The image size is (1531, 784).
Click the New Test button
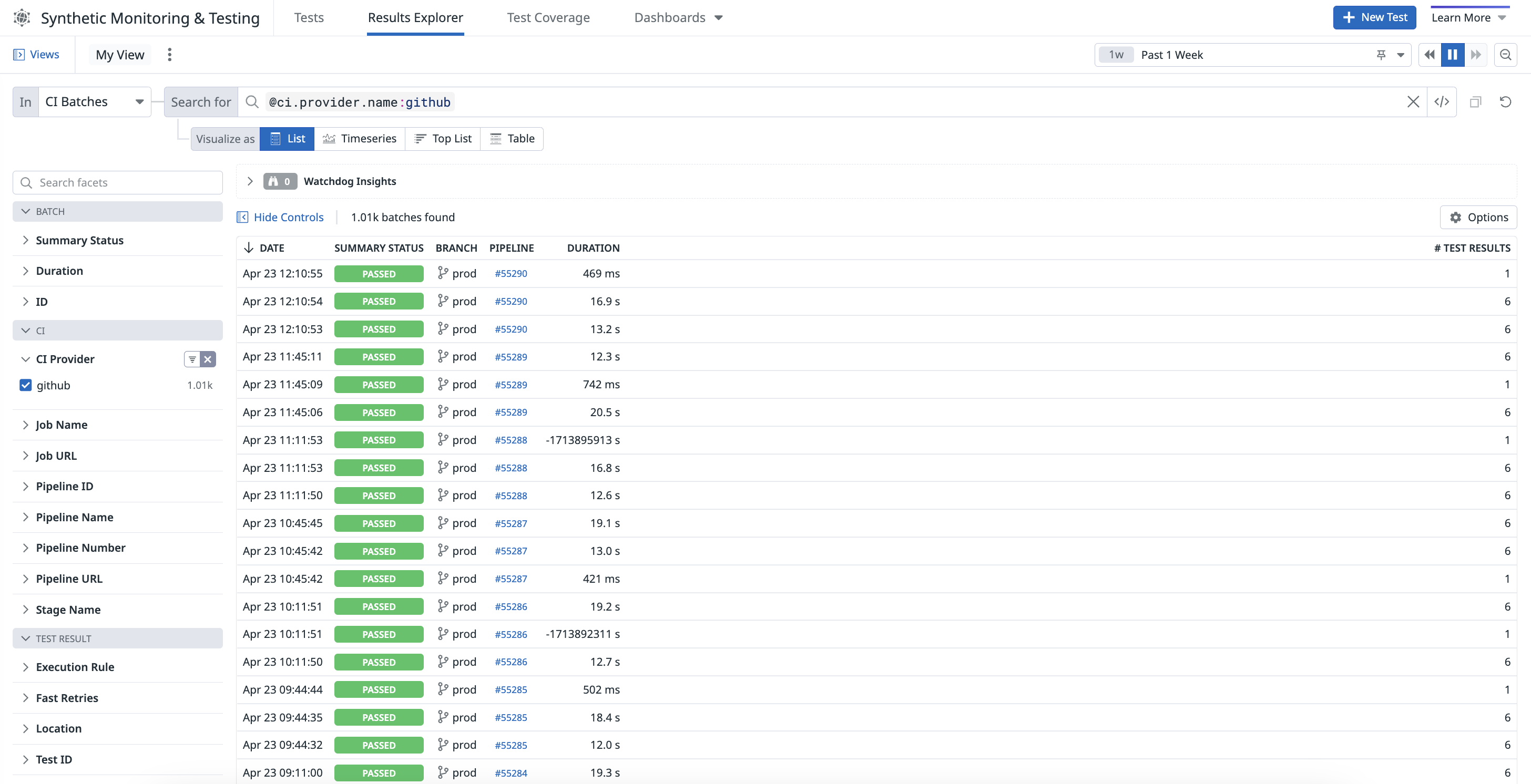[1374, 18]
